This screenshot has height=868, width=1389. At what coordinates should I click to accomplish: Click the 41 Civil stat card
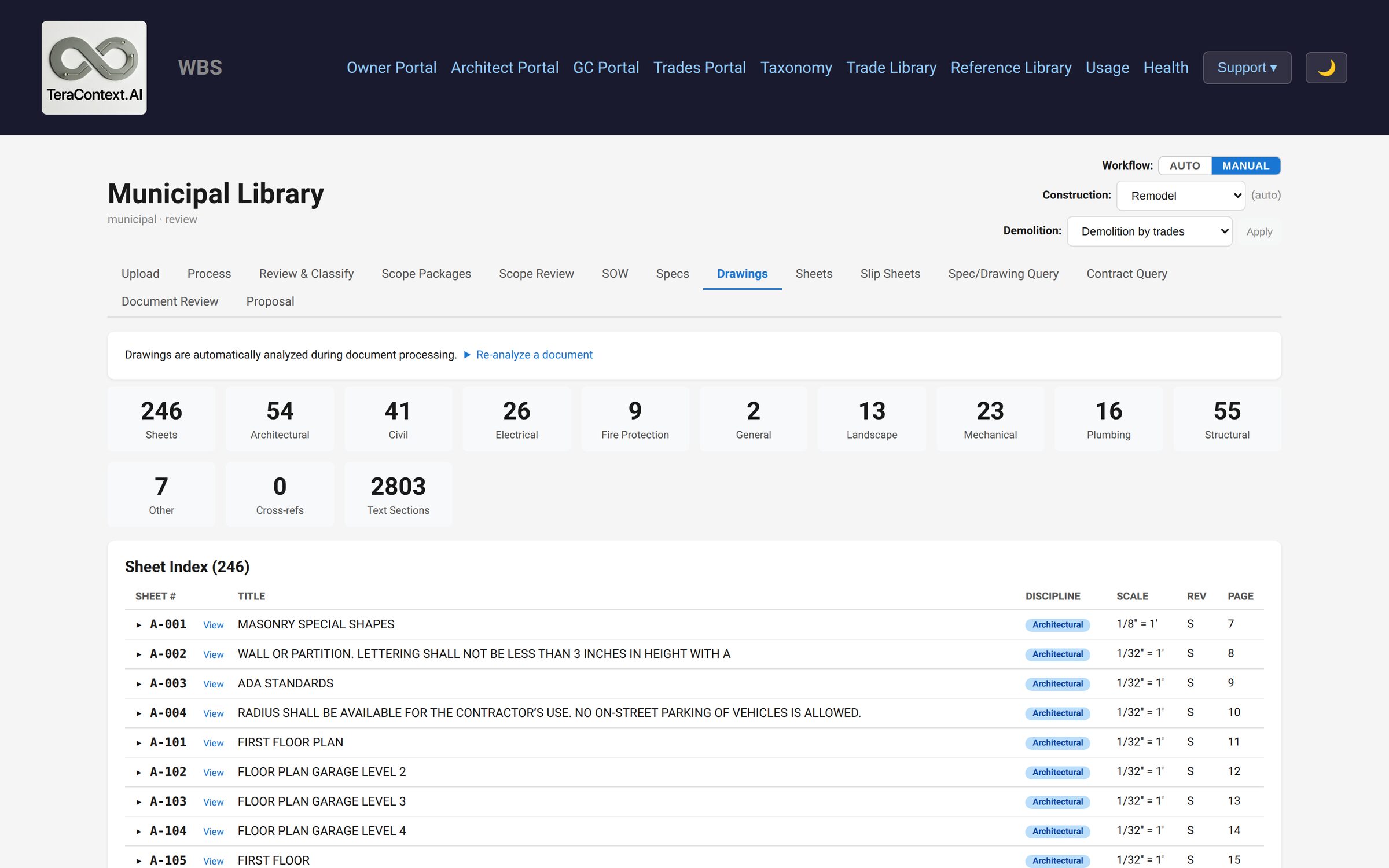click(x=398, y=419)
